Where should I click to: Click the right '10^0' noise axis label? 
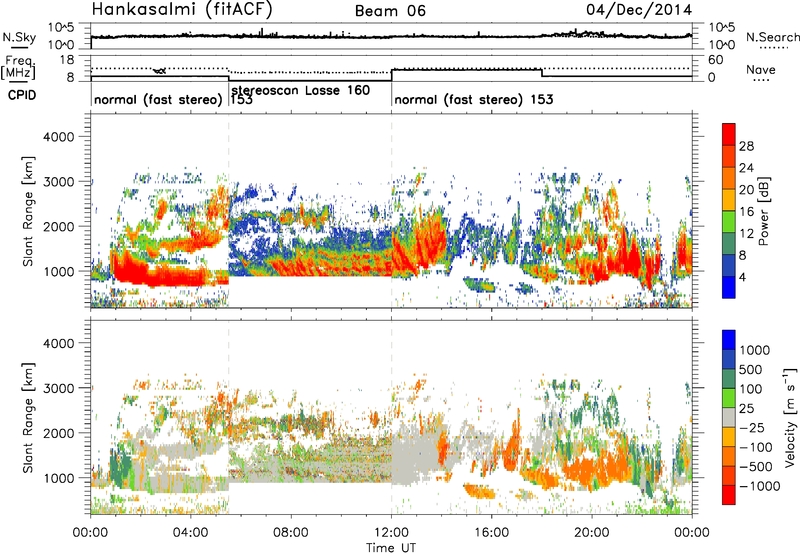tap(721, 45)
